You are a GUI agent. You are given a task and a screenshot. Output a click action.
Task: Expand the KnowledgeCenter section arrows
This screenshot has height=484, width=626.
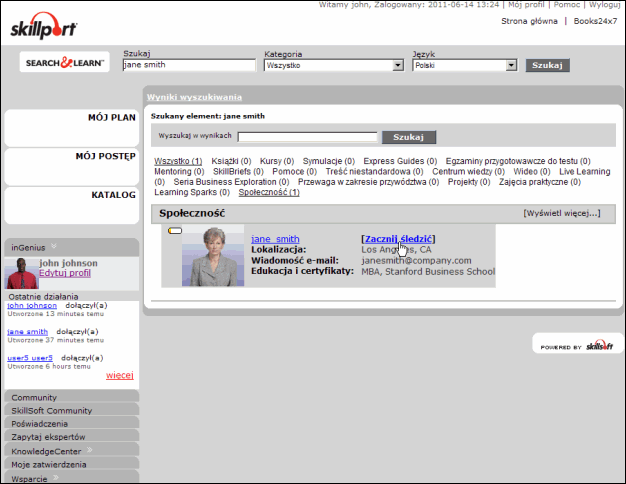point(87,450)
